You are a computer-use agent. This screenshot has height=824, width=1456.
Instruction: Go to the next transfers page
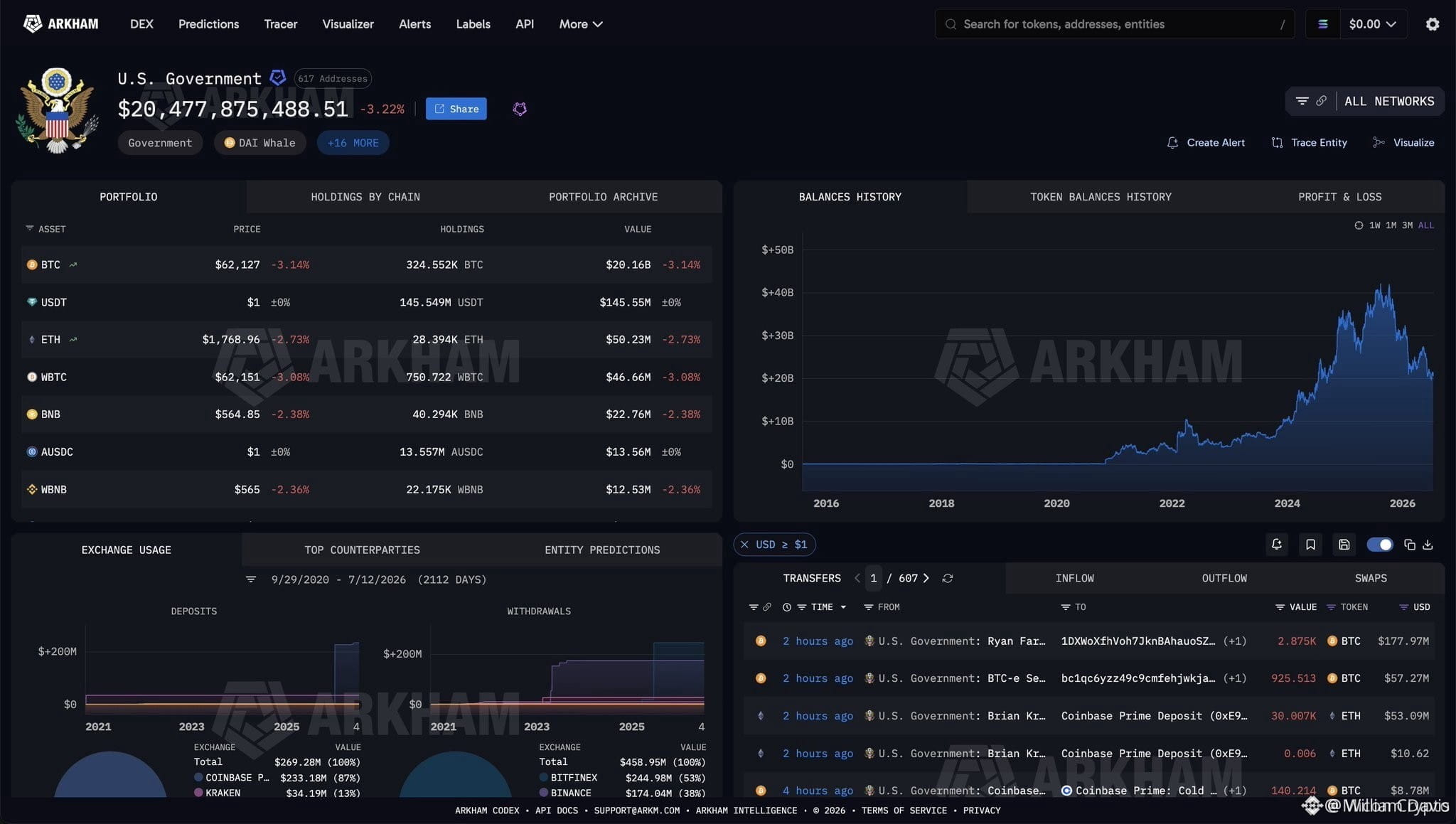coord(926,579)
